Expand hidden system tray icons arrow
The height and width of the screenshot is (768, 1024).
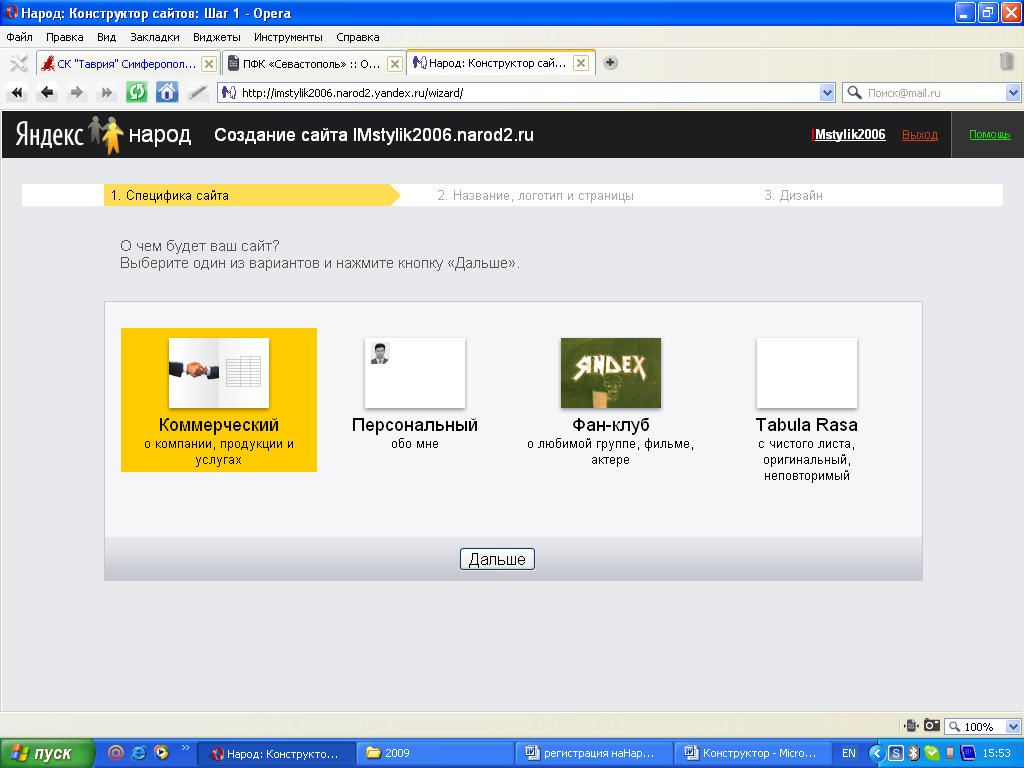876,754
